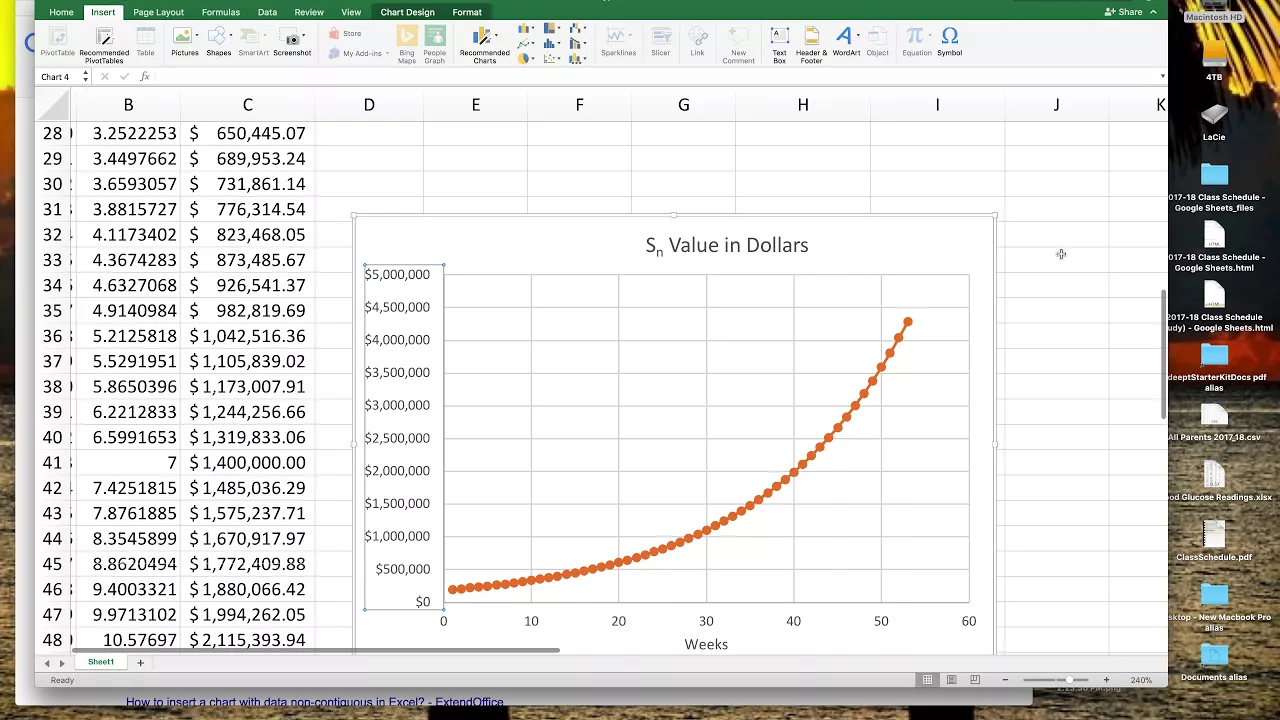Image resolution: width=1280 pixels, height=720 pixels.
Task: Expand the Equation dropdown arrow
Action: pyautogui.click(x=928, y=36)
